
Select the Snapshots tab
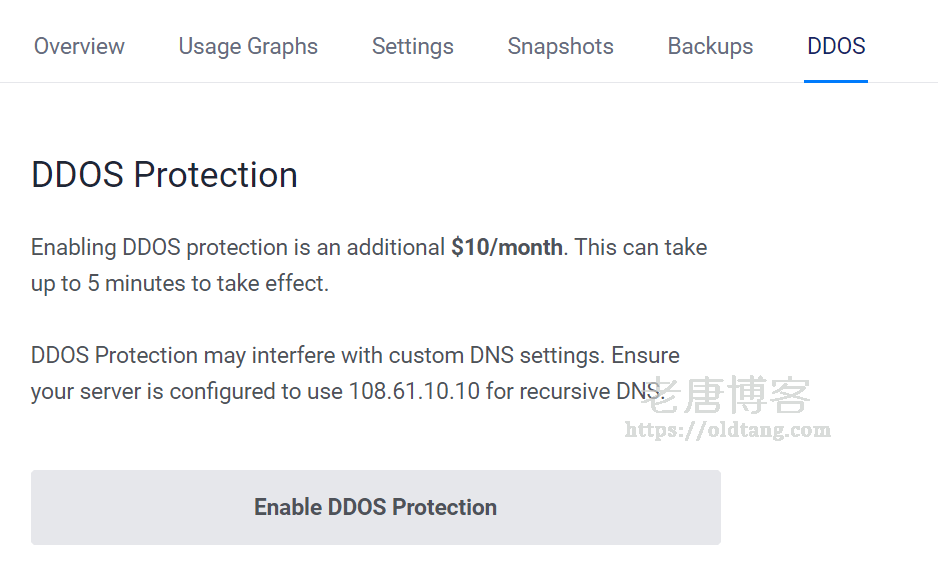561,47
